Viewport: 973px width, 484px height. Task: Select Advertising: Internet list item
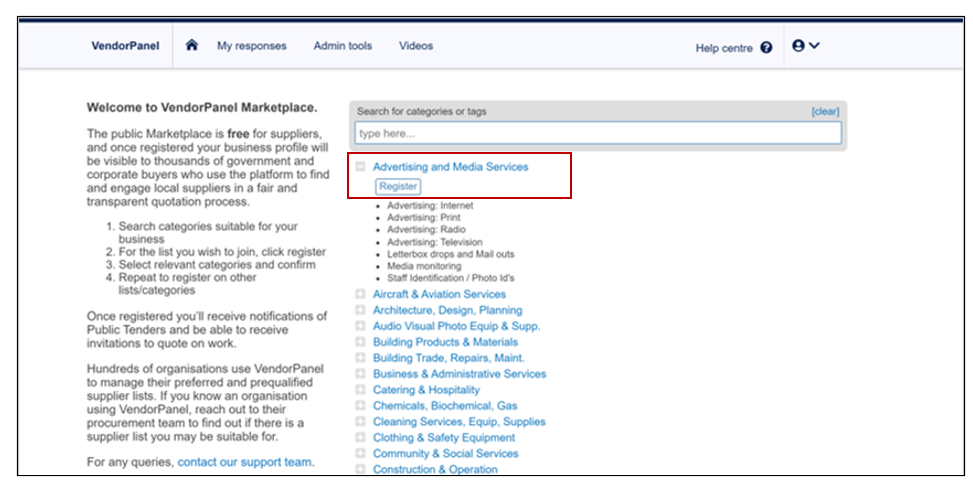(x=430, y=205)
